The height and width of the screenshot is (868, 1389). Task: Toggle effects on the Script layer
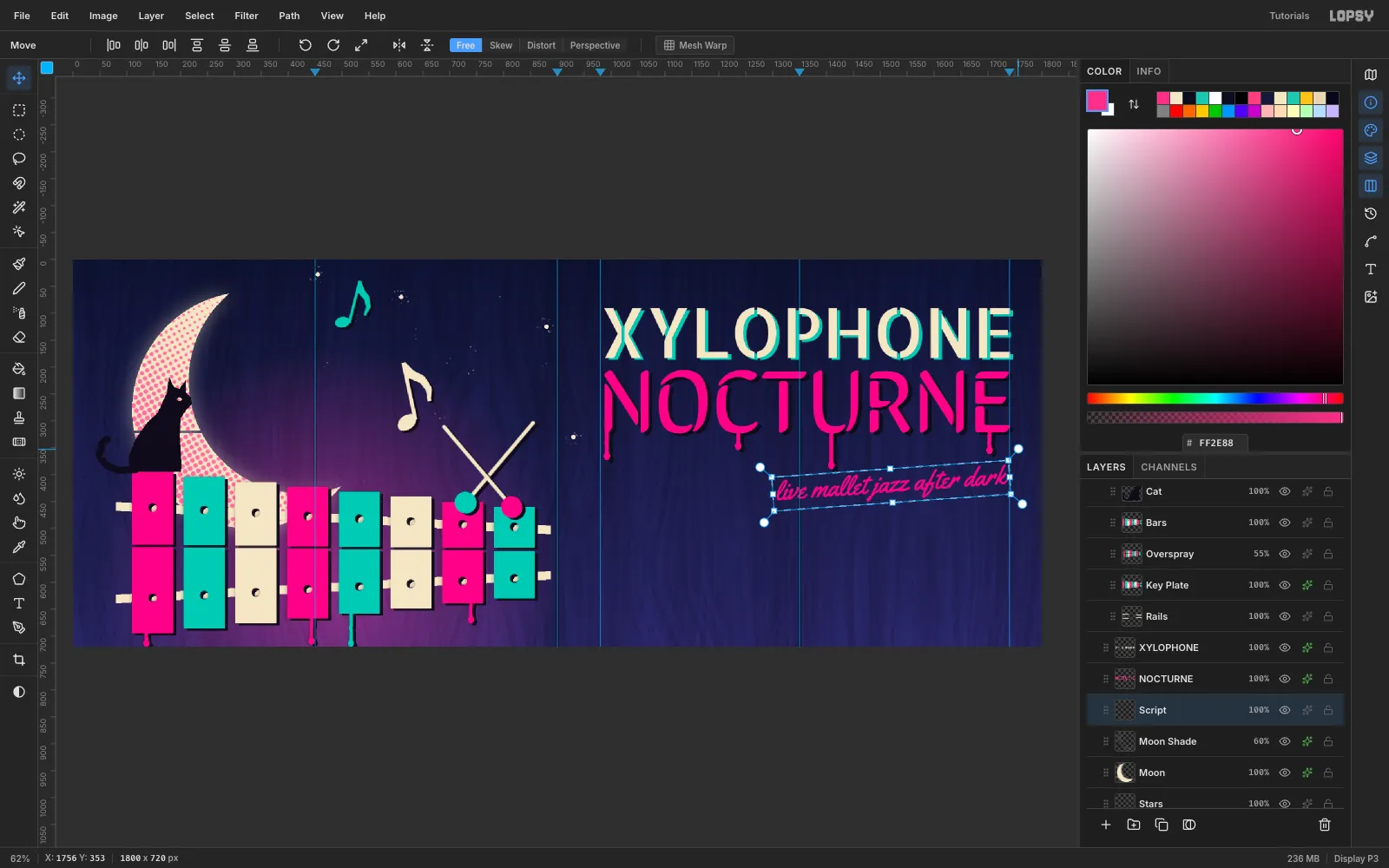pos(1307,710)
